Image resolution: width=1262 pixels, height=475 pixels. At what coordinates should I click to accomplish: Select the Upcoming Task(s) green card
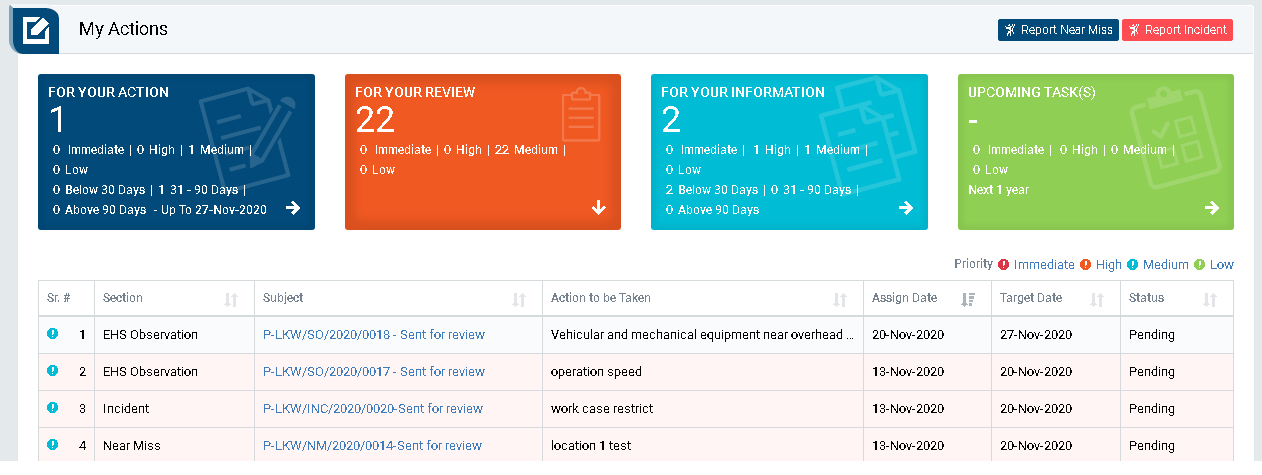[1095, 152]
